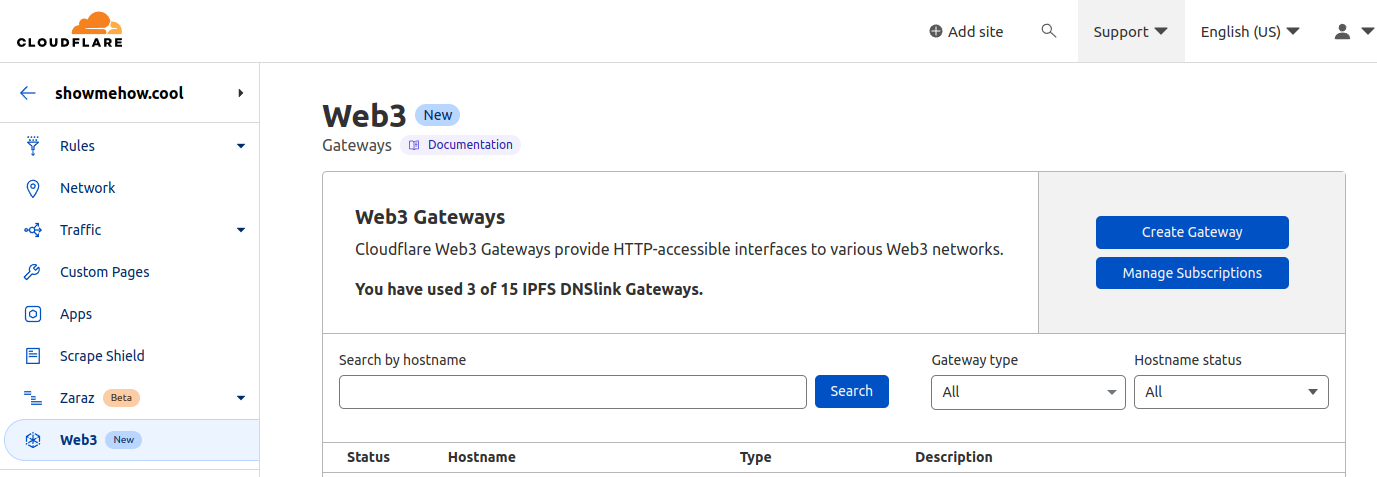This screenshot has height=477, width=1377.
Task: Open the Documentation link
Action: pos(461,145)
